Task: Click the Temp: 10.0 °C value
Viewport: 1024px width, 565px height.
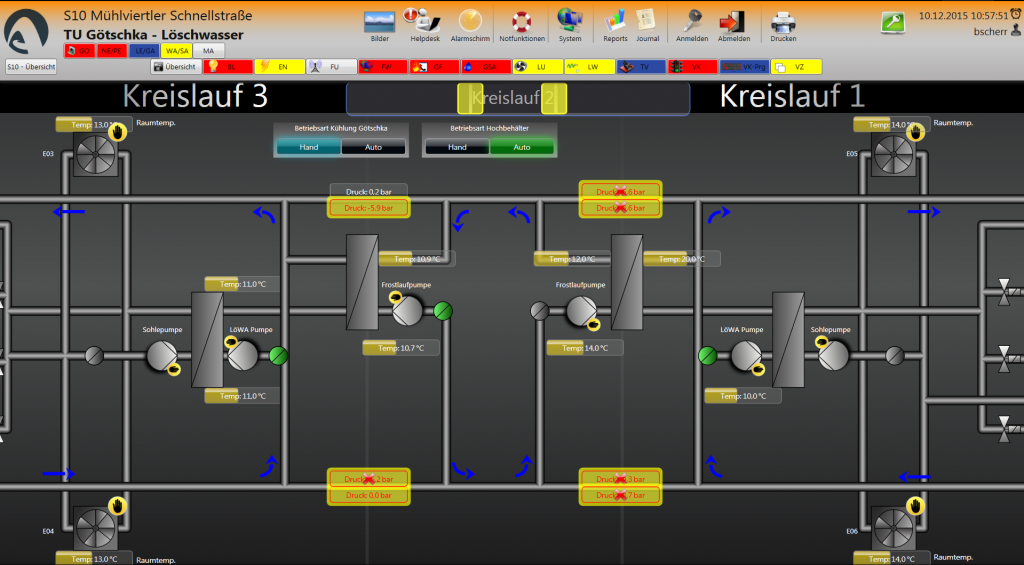Action: 743,396
